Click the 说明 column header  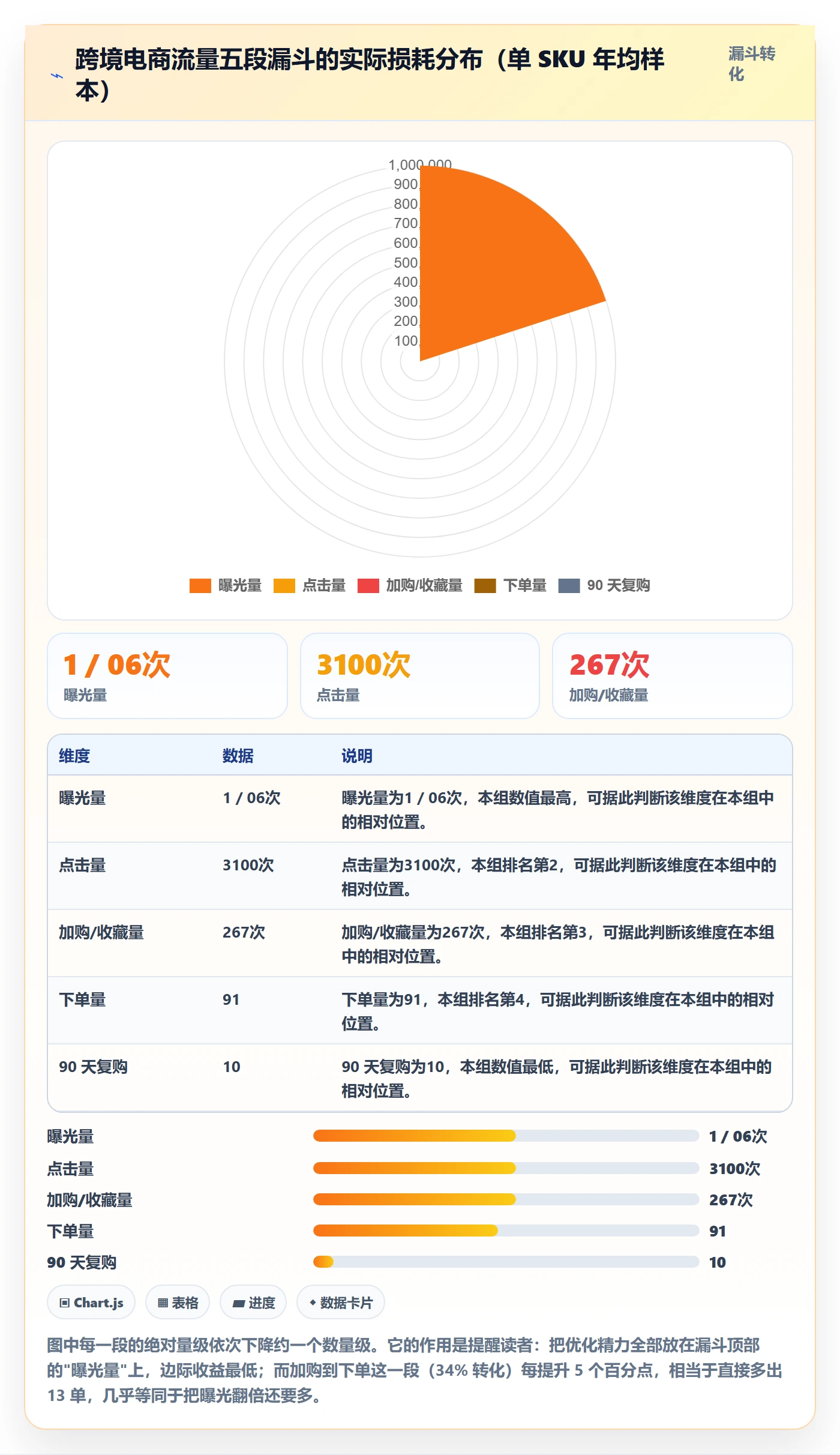pyautogui.click(x=357, y=756)
